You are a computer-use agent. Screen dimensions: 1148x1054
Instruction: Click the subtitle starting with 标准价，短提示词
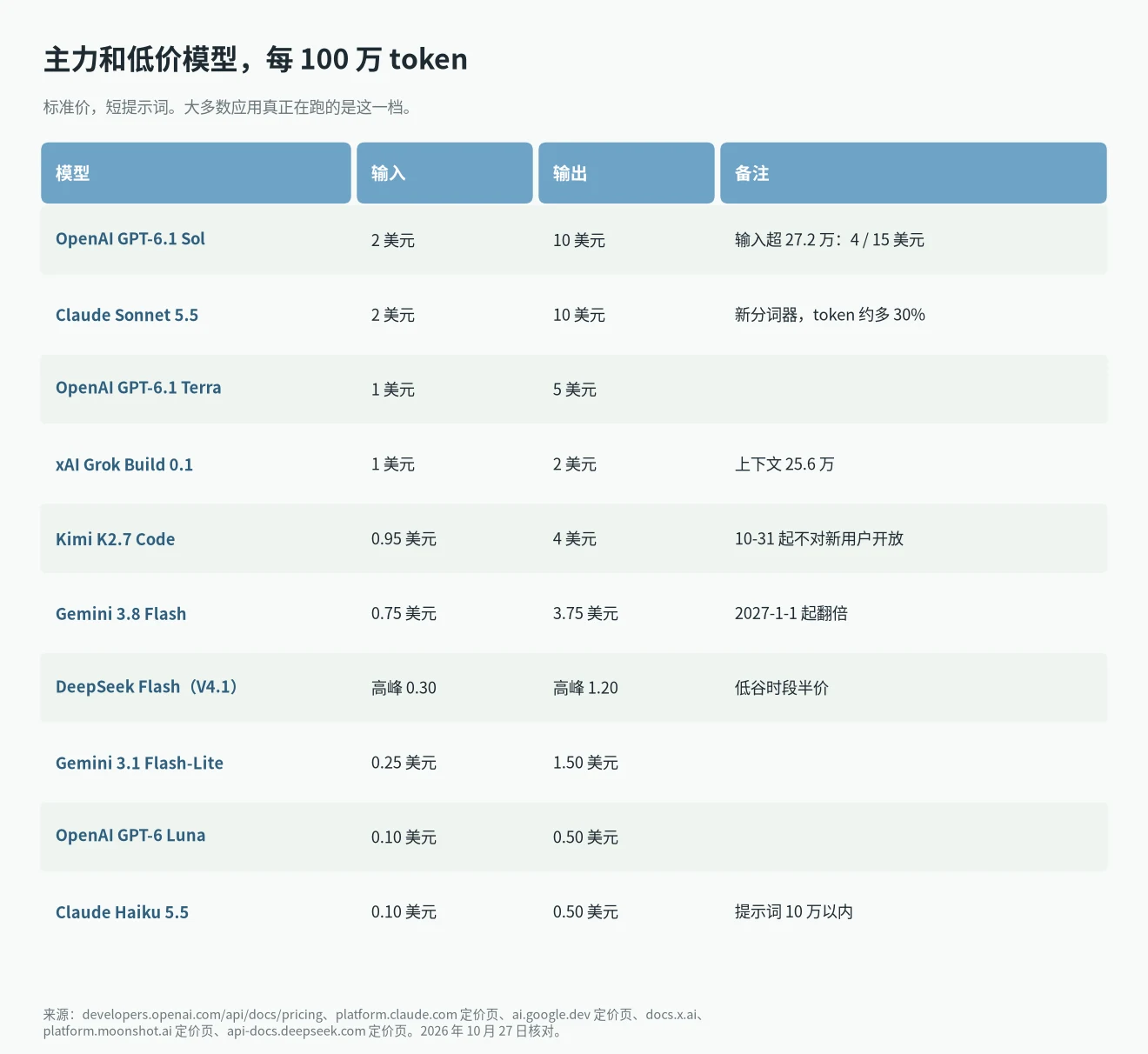pos(228,108)
